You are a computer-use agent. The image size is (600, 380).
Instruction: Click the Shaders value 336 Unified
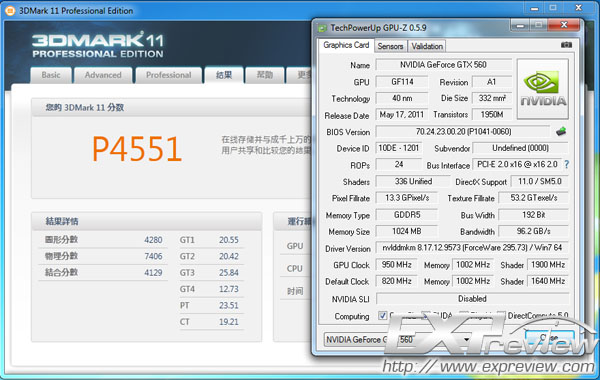coord(413,181)
